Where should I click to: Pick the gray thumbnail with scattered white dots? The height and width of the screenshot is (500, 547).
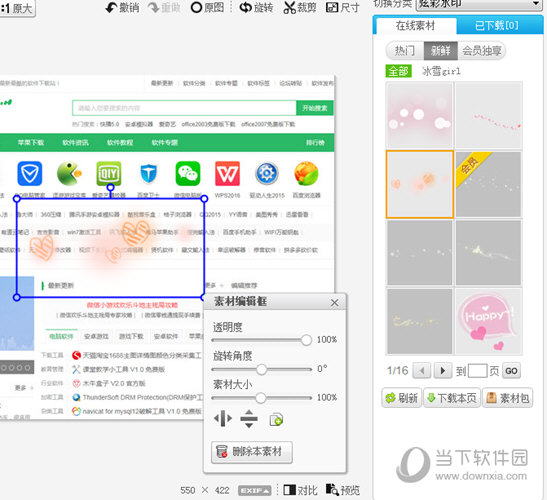[419, 253]
